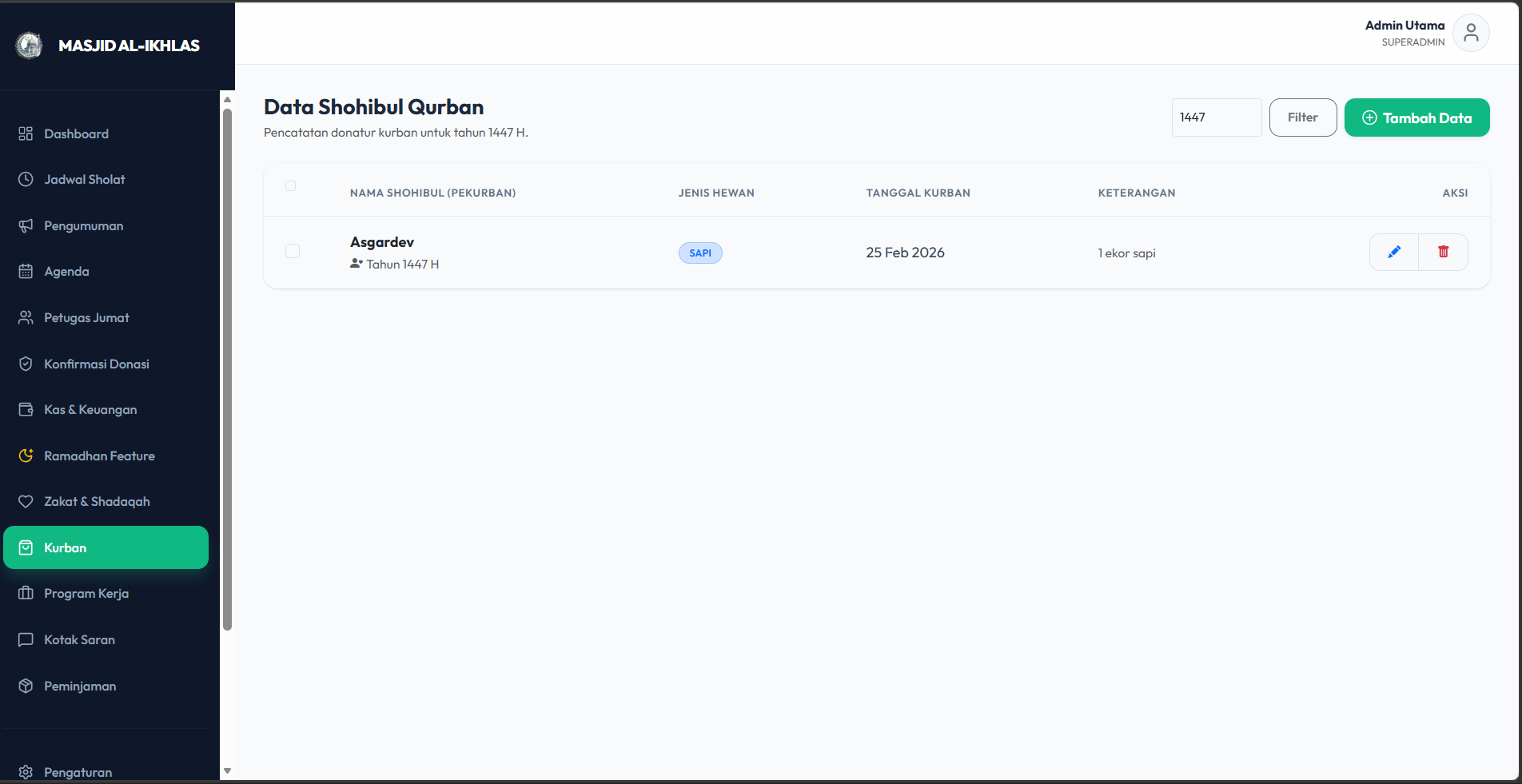Click the Pengumuman megaphone icon
This screenshot has height=784, width=1522.
26,225
